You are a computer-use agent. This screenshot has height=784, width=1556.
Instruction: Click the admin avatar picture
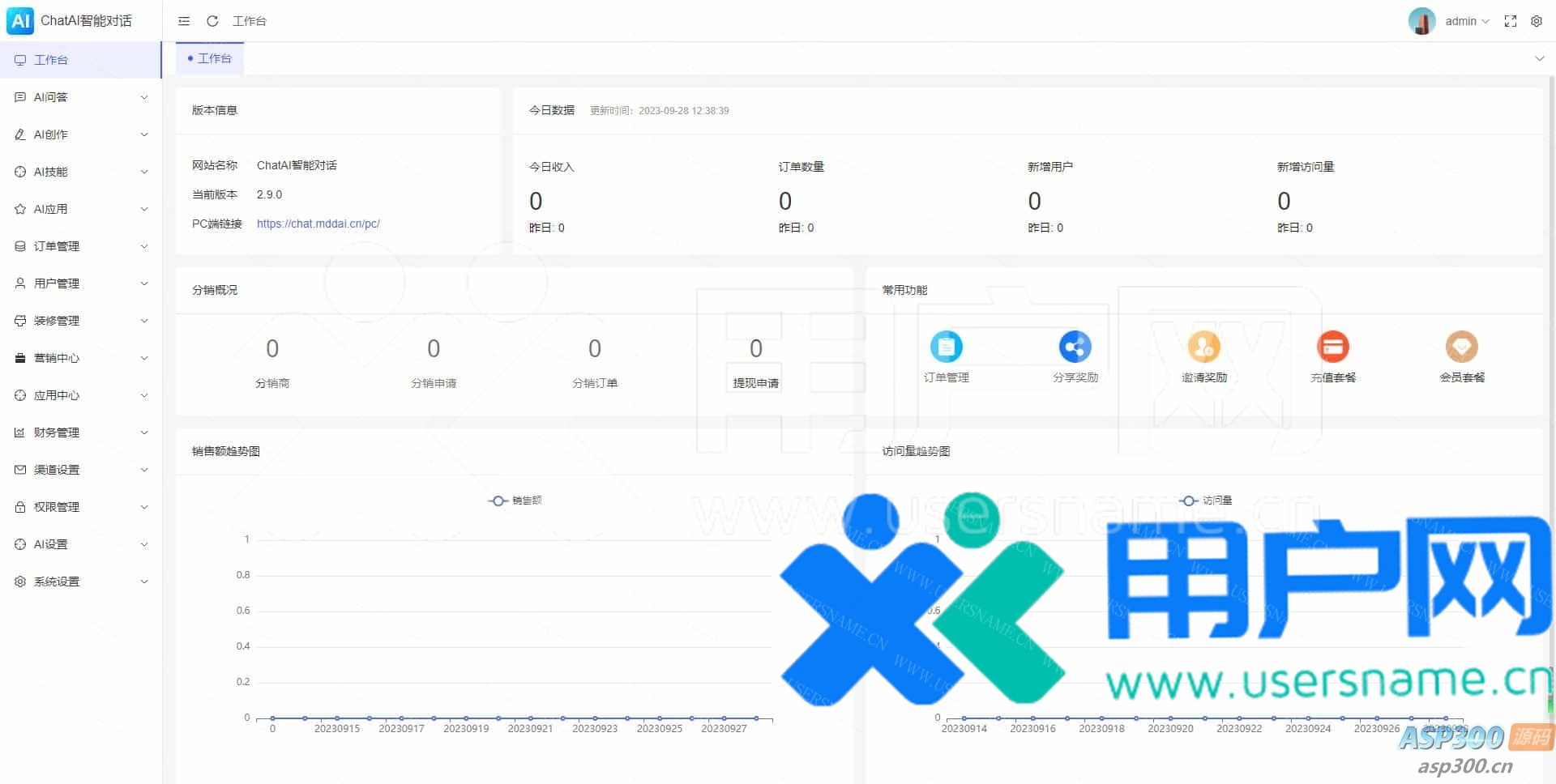pyautogui.click(x=1421, y=21)
